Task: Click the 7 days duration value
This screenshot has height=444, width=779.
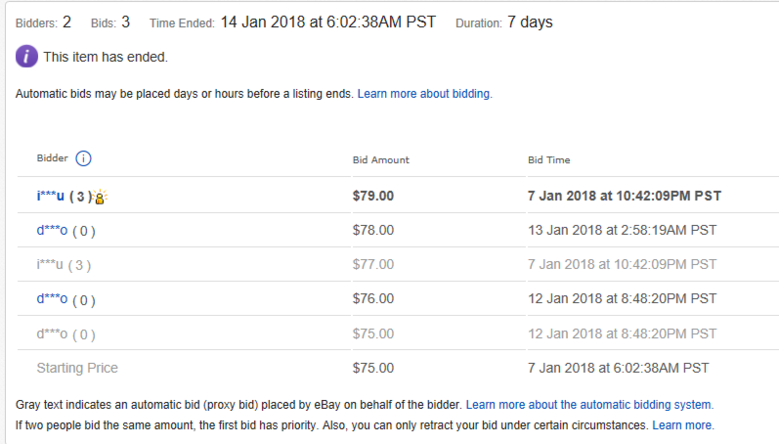Action: [x=530, y=22]
